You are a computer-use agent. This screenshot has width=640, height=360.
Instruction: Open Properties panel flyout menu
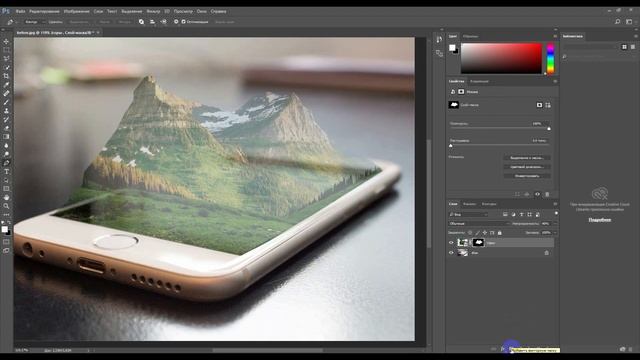(x=555, y=81)
